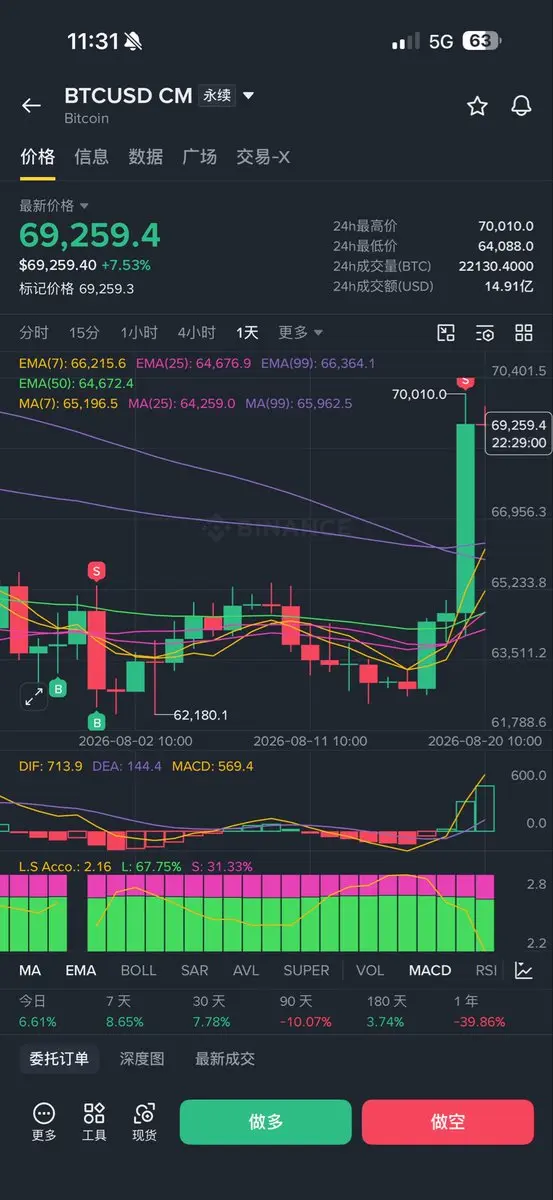Select 分时 timeframe
The height and width of the screenshot is (1200, 553).
34,332
